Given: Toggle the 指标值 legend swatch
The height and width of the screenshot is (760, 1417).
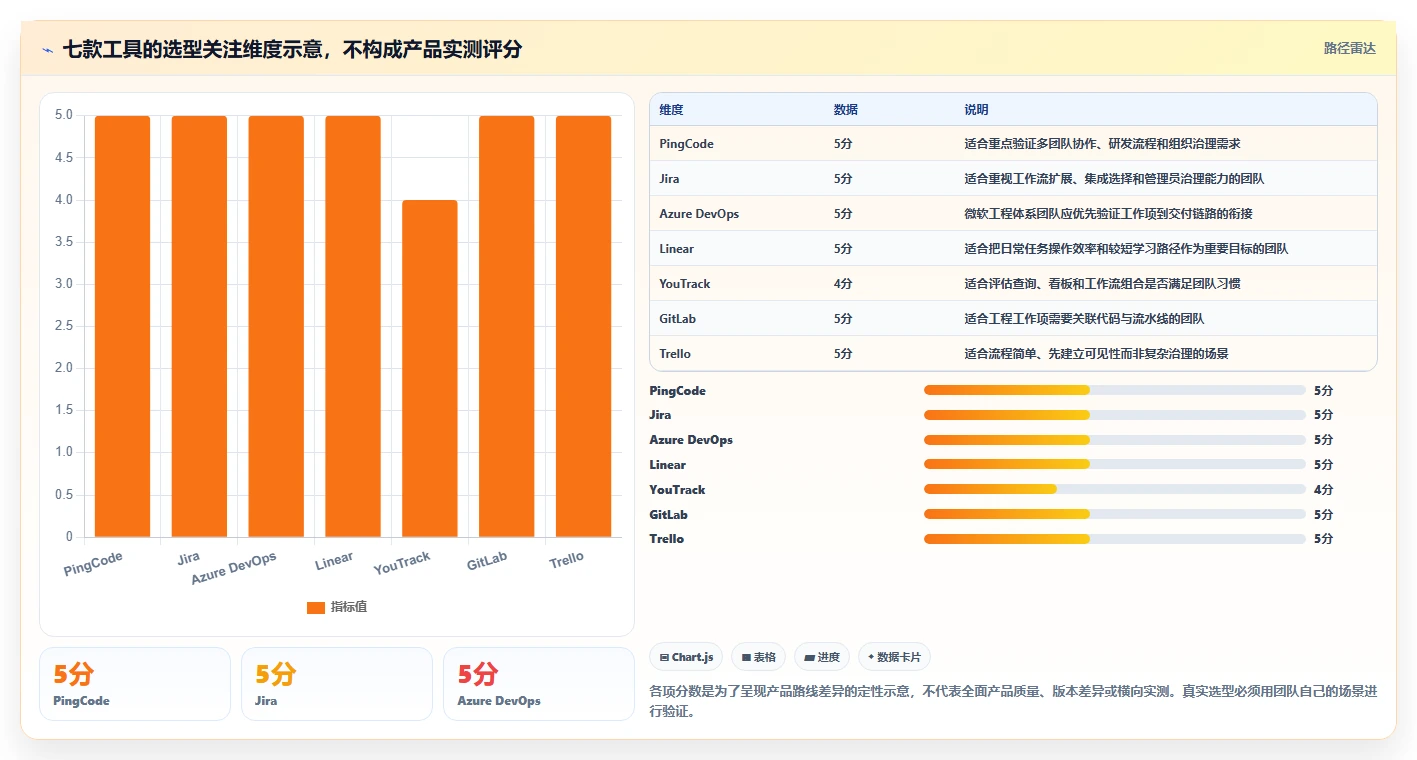Looking at the screenshot, I should pos(316,607).
